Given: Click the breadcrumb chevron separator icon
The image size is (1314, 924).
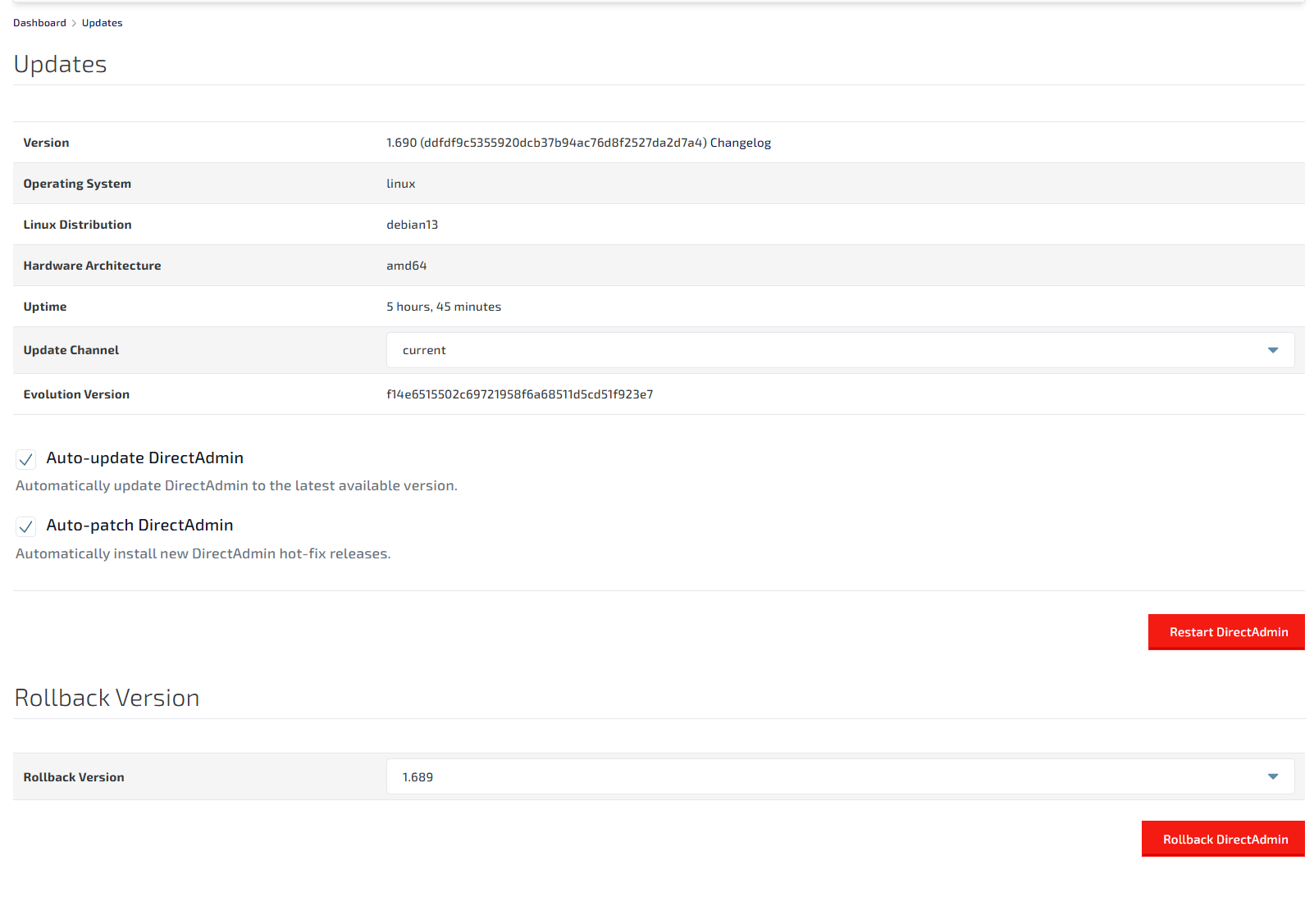Looking at the screenshot, I should coord(74,23).
